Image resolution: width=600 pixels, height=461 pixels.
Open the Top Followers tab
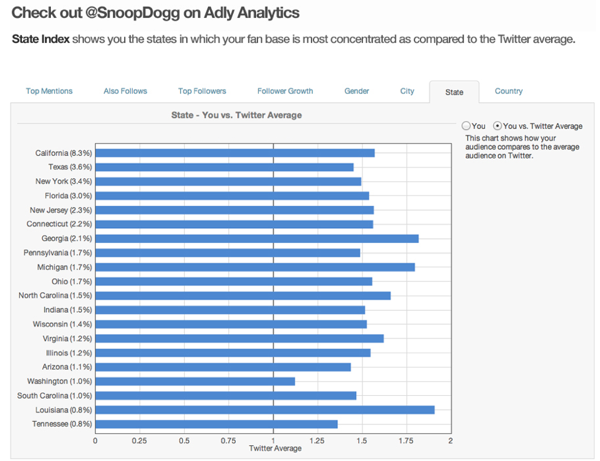[x=202, y=91]
